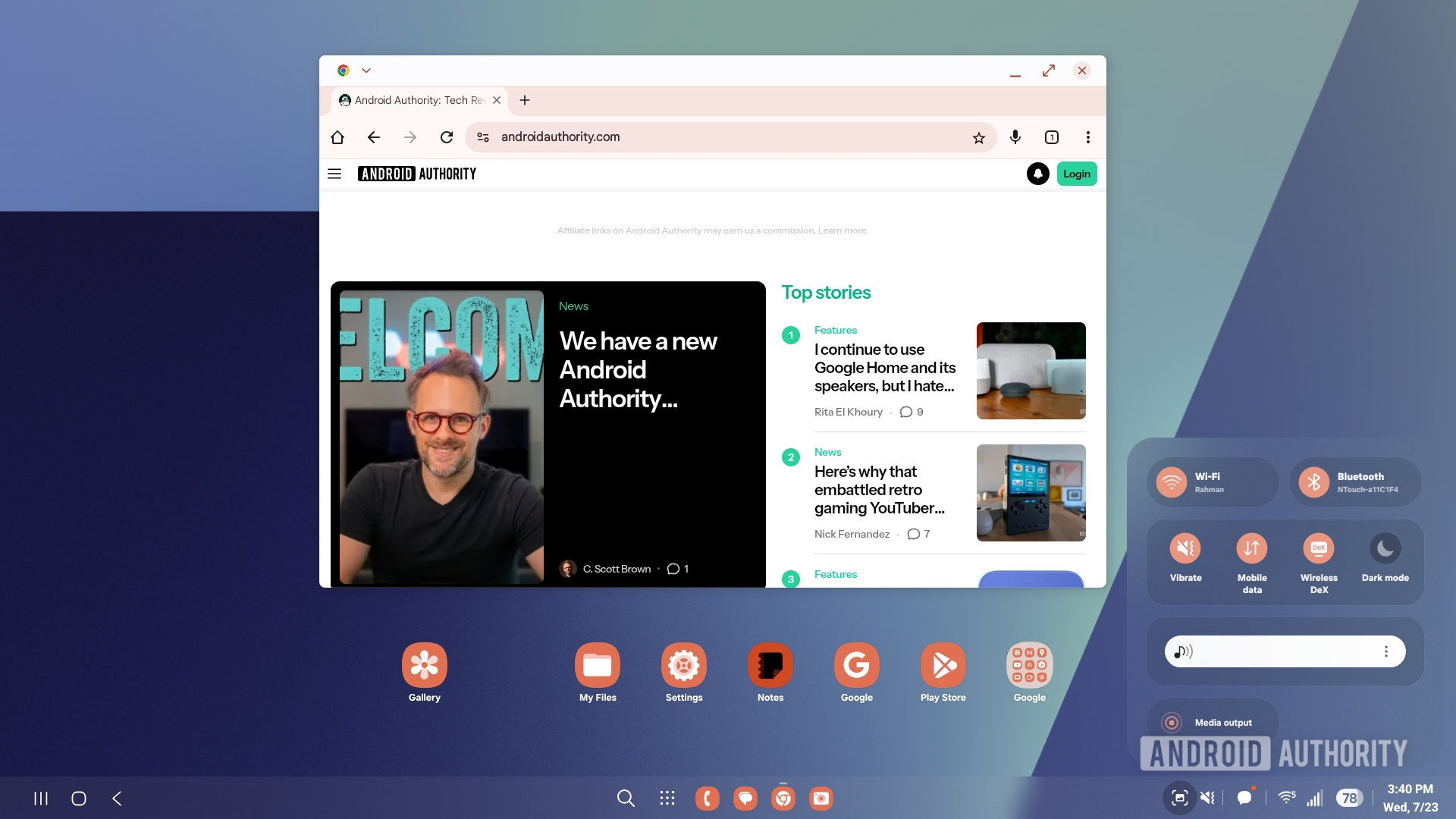The width and height of the screenshot is (1456, 819).
Task: Expand Chrome window dropdown chevron
Action: 366,71
